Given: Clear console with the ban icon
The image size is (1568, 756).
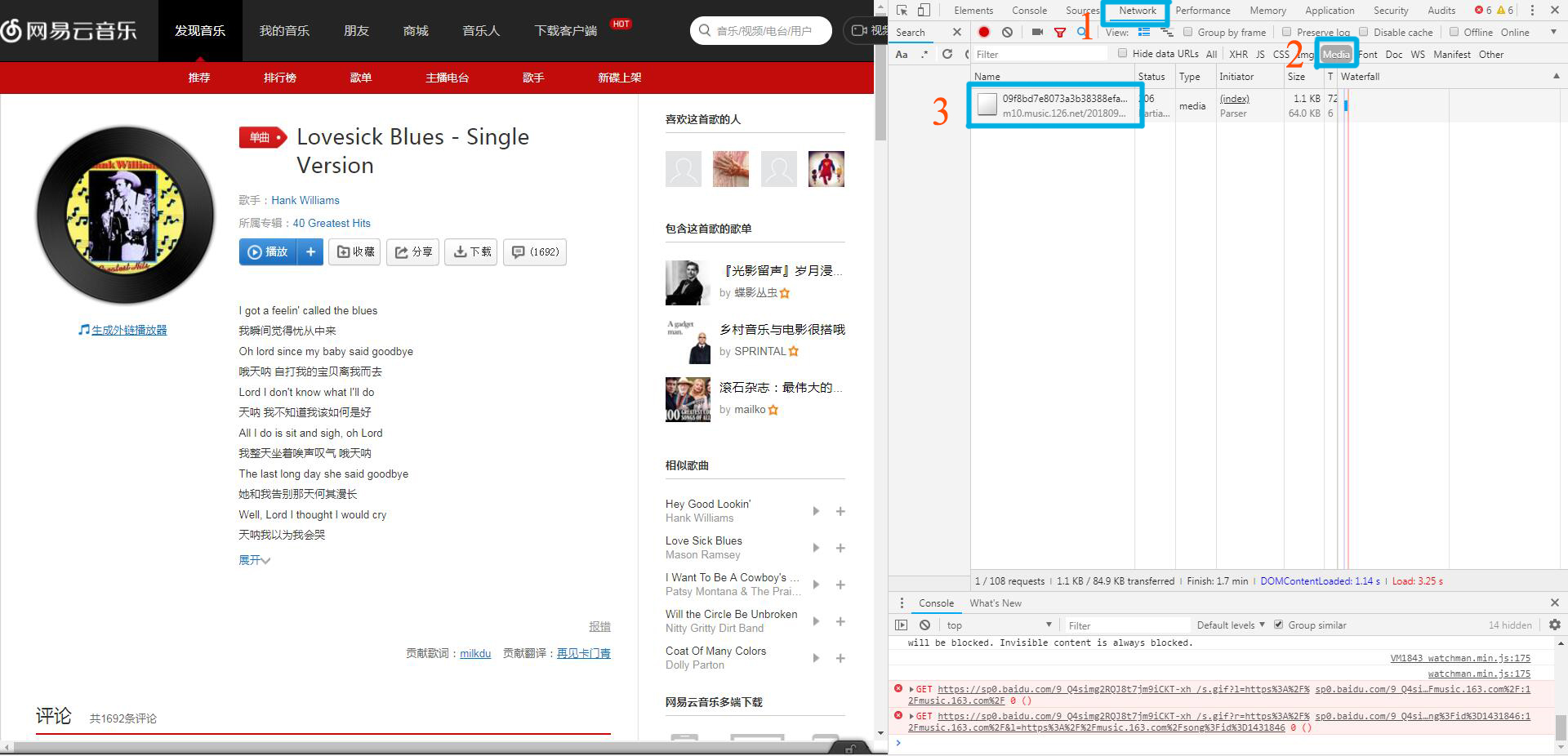Looking at the screenshot, I should pyautogui.click(x=924, y=625).
